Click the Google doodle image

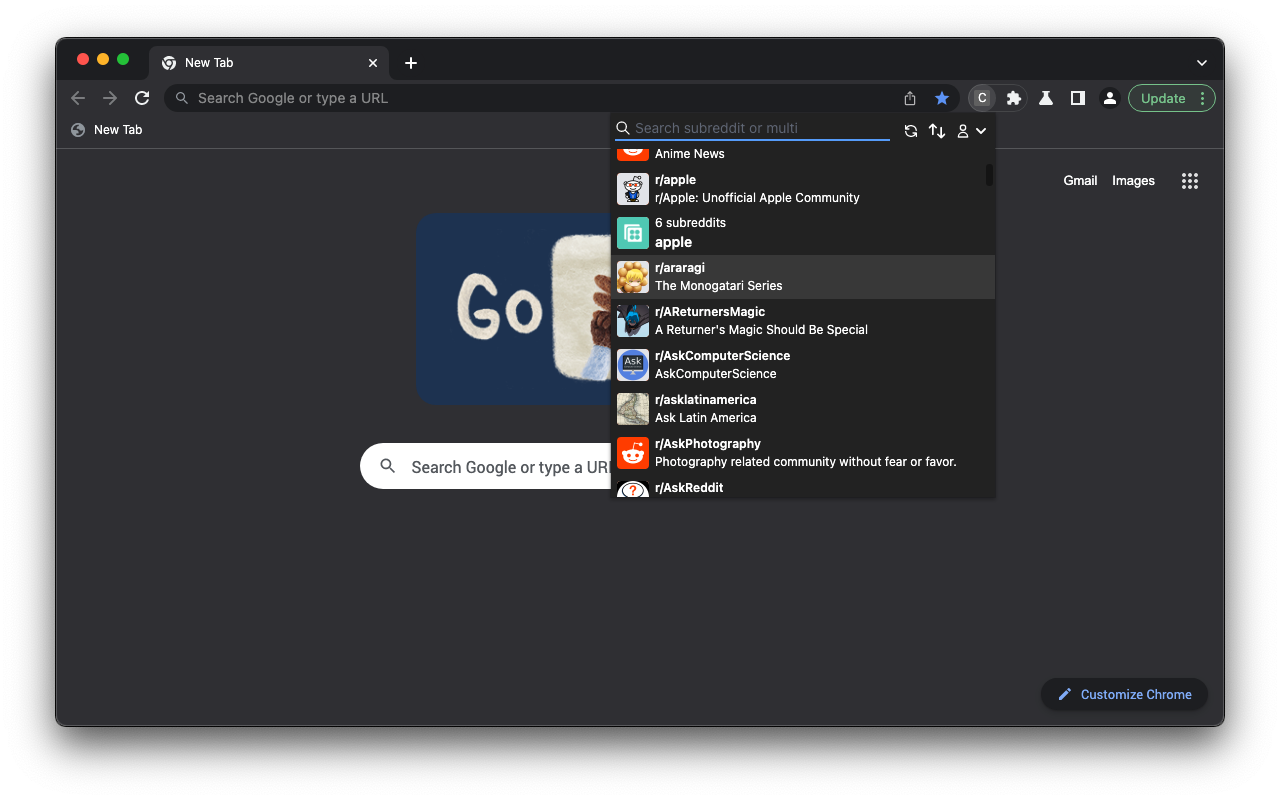pyautogui.click(x=514, y=309)
